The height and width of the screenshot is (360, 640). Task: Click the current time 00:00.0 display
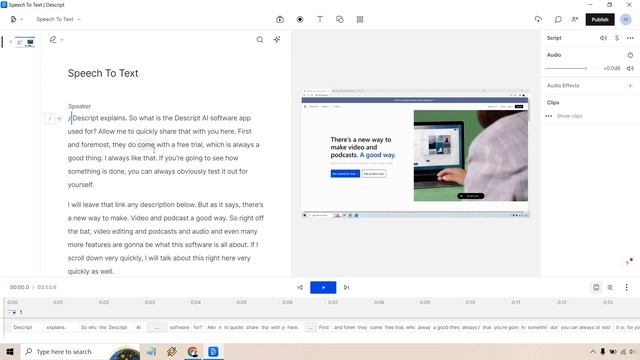(x=19, y=287)
